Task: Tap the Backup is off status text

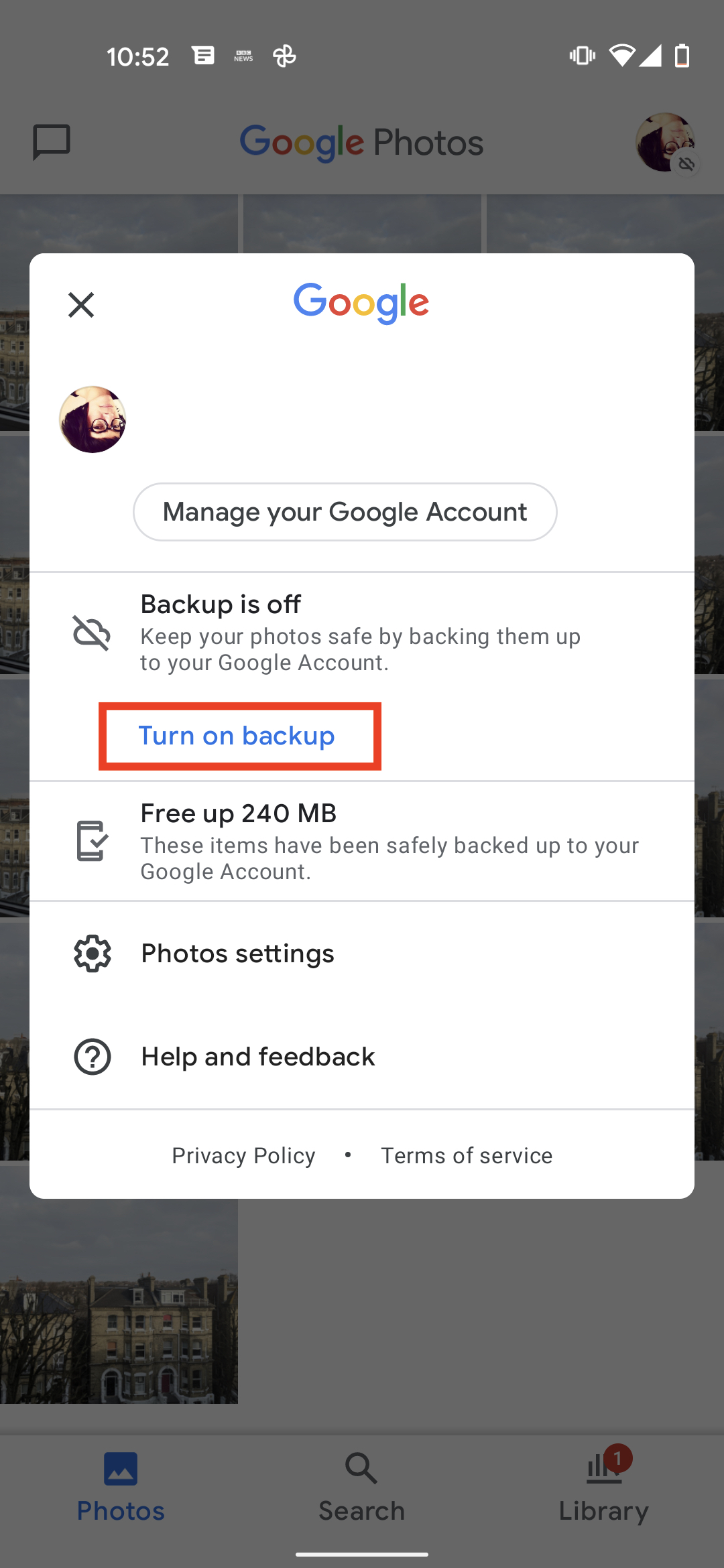Action: (x=221, y=604)
